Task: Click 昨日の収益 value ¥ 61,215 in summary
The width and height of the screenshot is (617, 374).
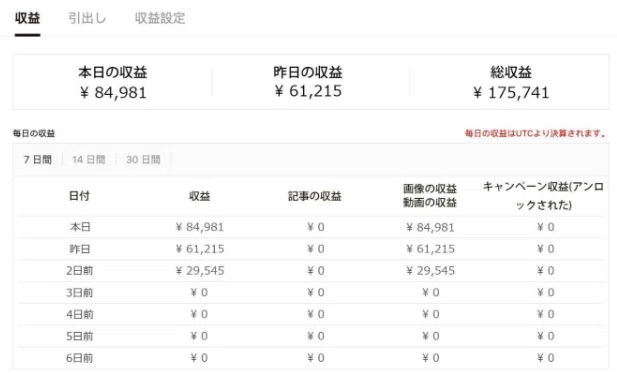Action: click(x=308, y=91)
